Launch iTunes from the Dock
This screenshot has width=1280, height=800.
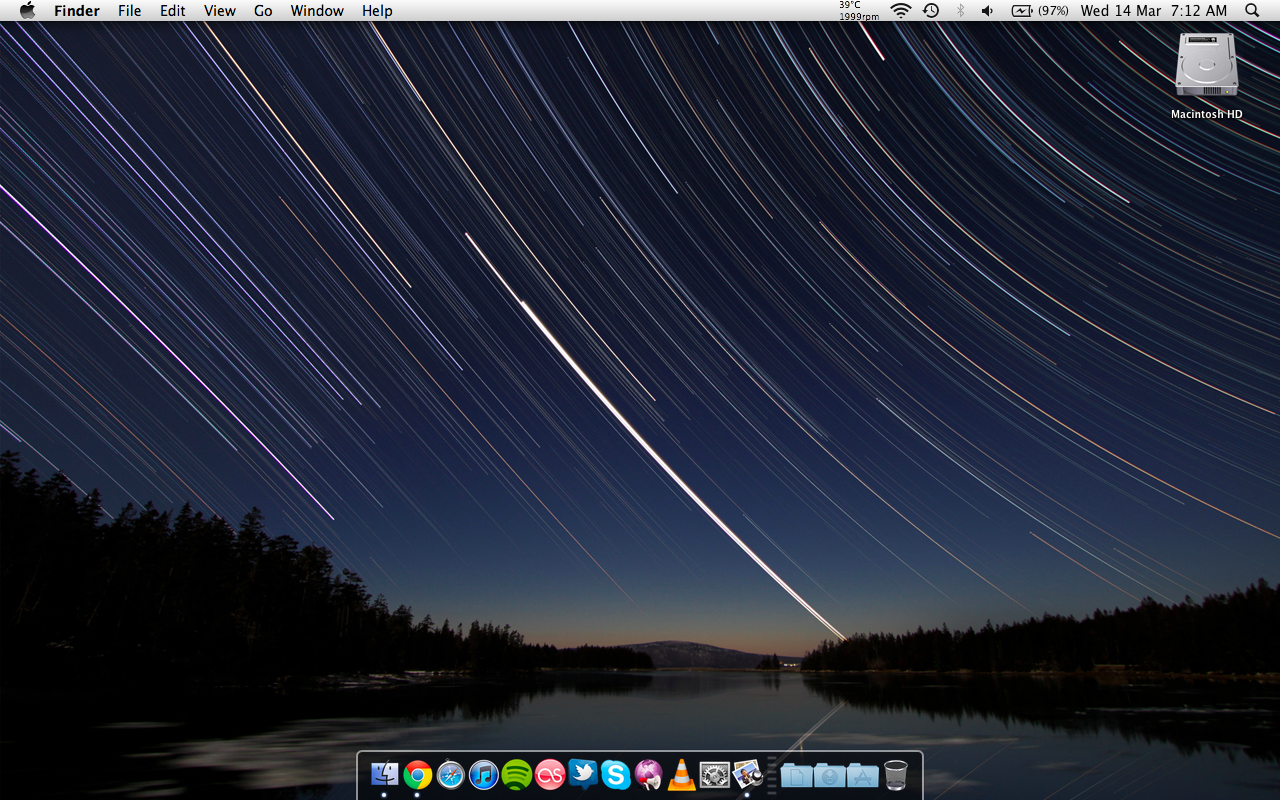(484, 774)
